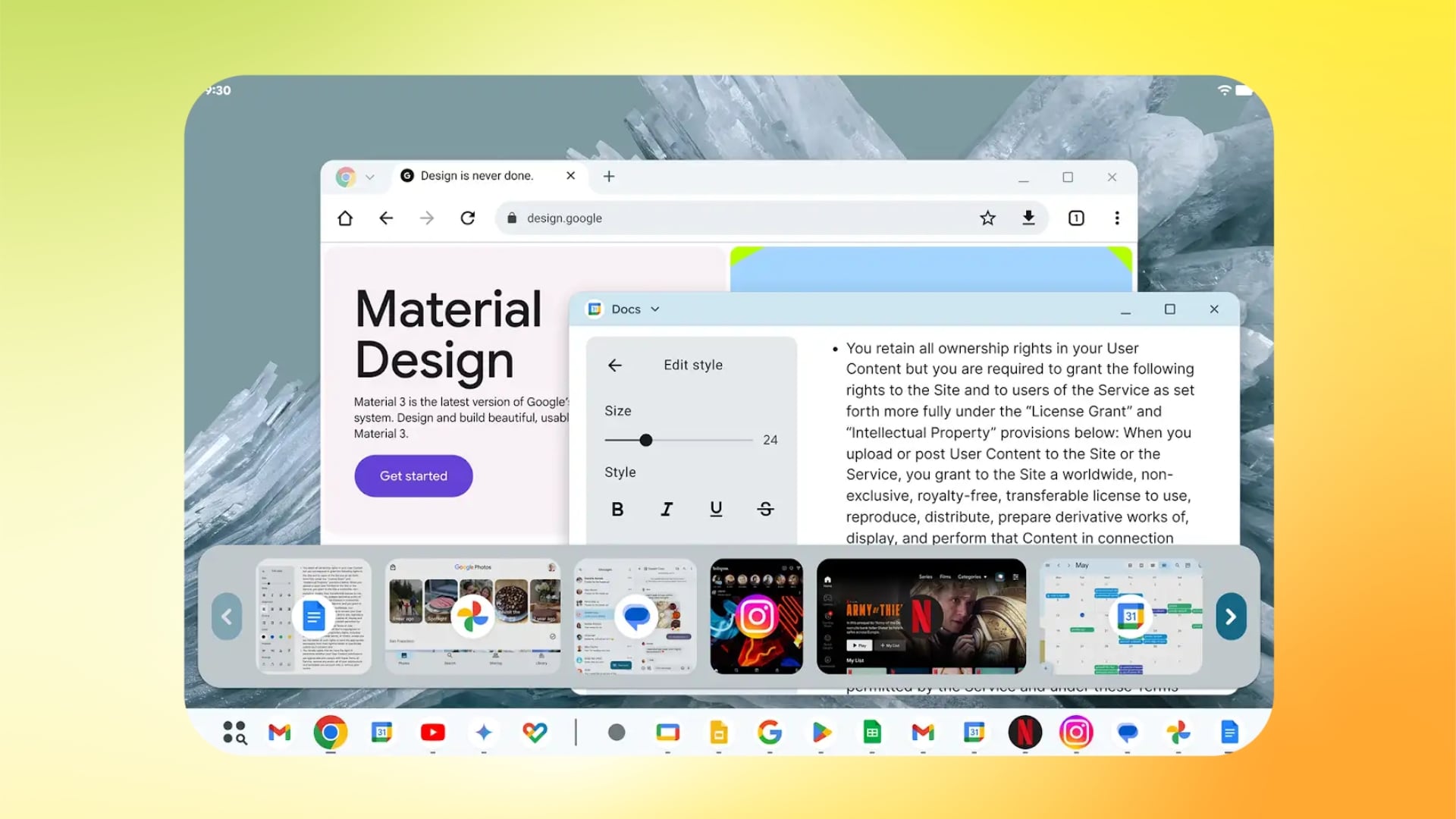Go forward in the Chrome window
Viewport: 1456px width, 819px height.
(427, 218)
